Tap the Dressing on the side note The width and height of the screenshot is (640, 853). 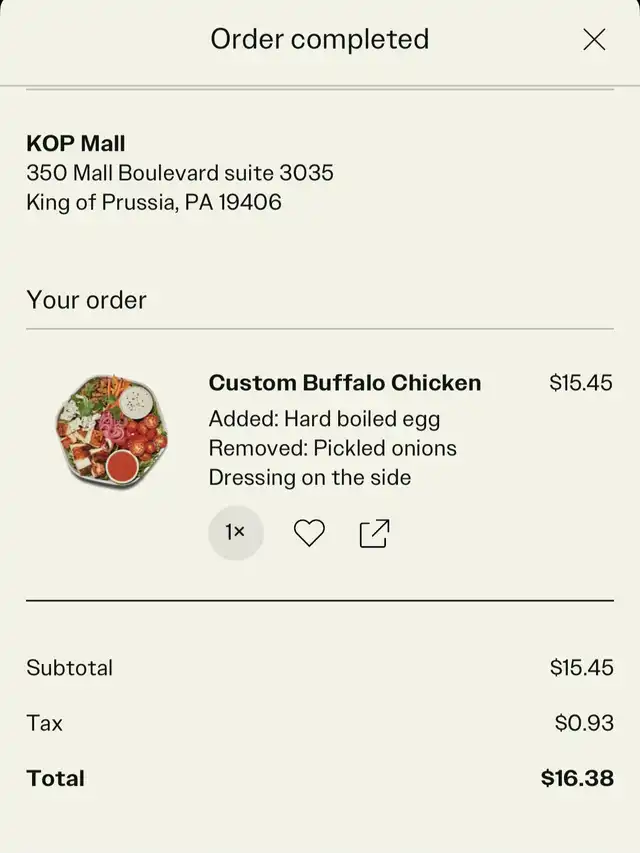click(310, 478)
